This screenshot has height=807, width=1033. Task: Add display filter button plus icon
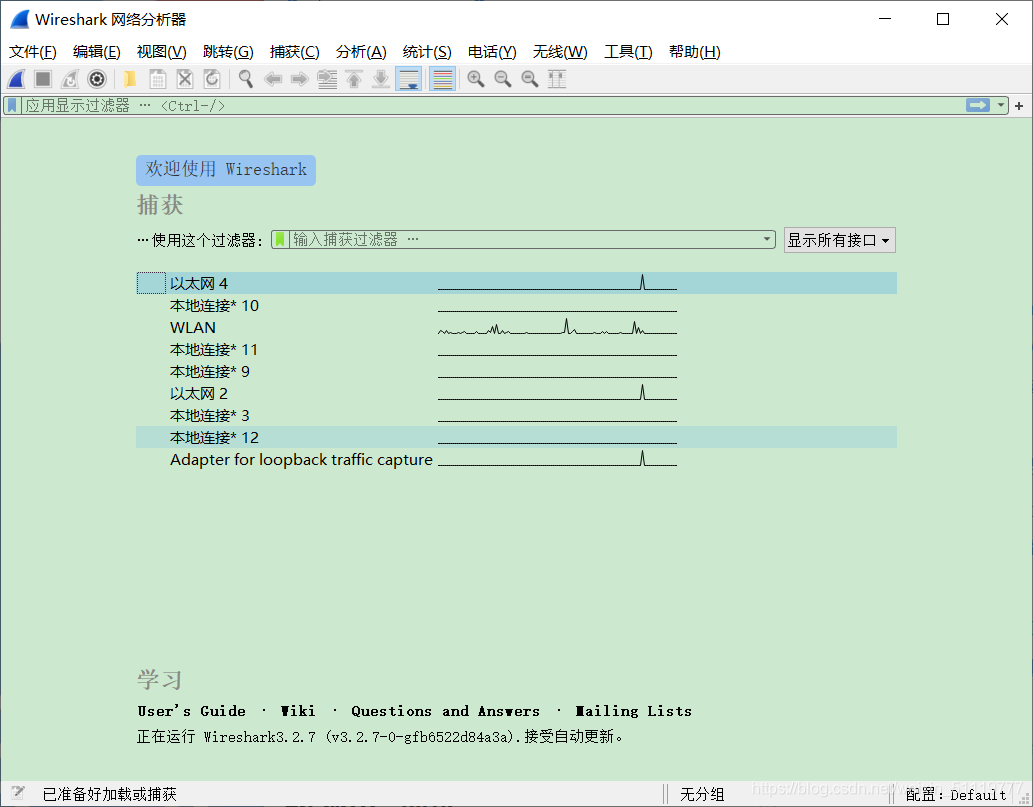coord(1019,106)
